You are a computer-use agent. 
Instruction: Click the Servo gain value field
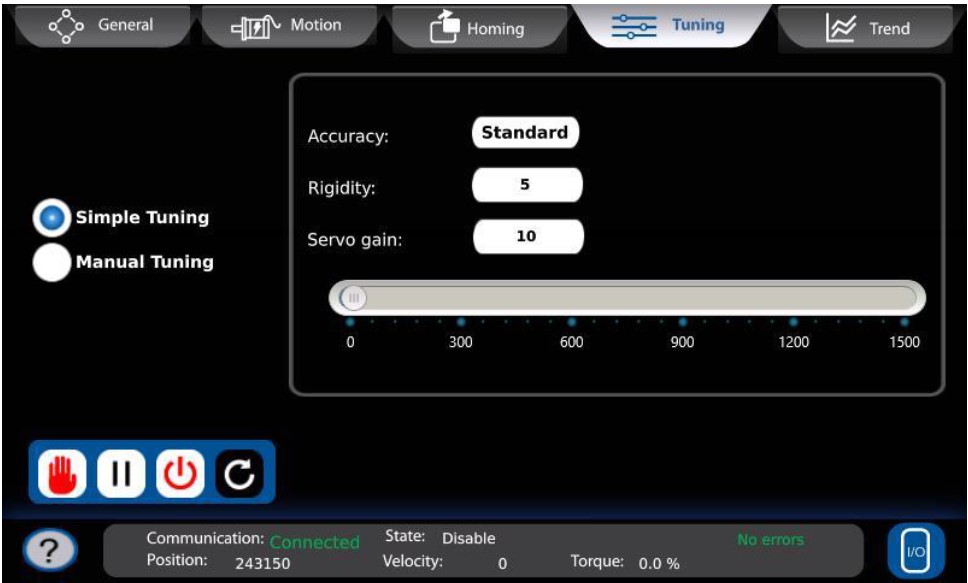pyautogui.click(x=526, y=237)
